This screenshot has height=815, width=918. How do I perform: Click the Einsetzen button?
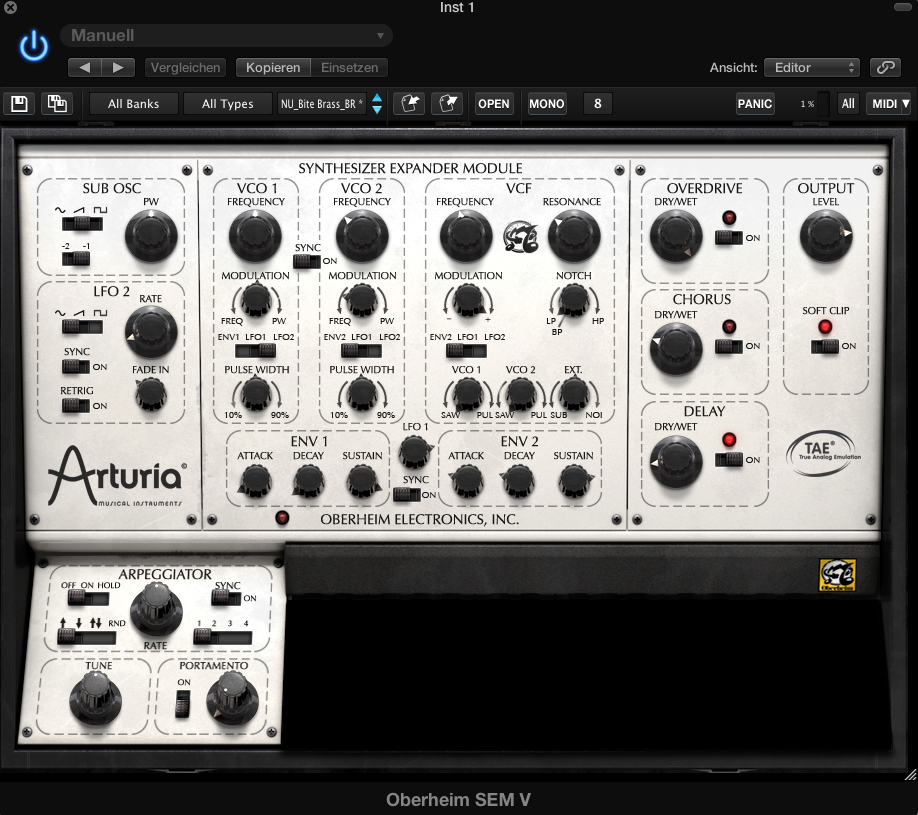click(350, 67)
